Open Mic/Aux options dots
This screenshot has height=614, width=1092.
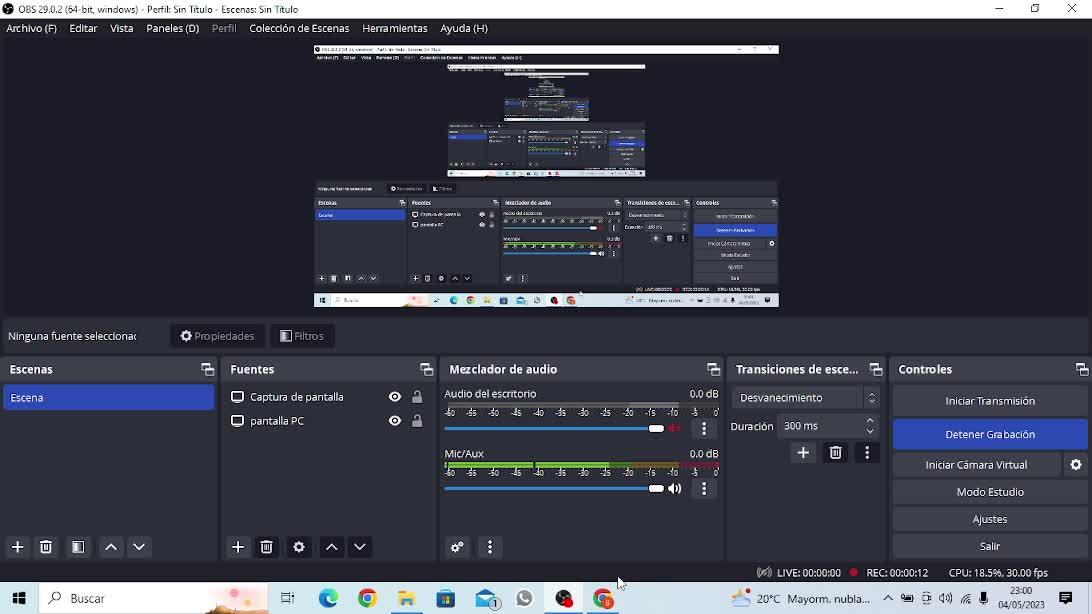(704, 489)
